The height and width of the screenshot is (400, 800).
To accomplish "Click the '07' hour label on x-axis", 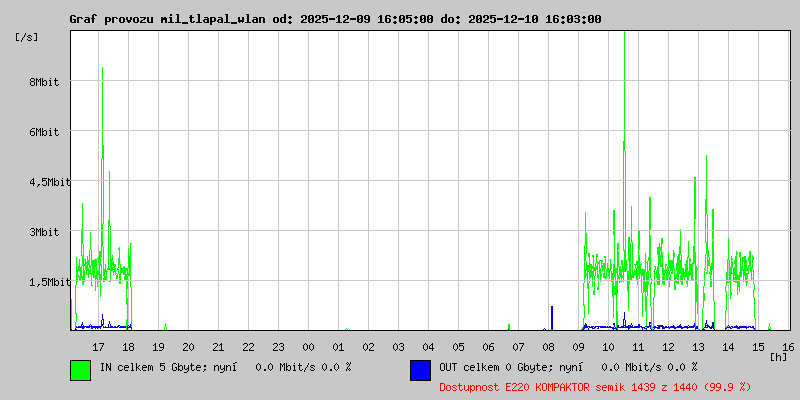I will pos(518,347).
